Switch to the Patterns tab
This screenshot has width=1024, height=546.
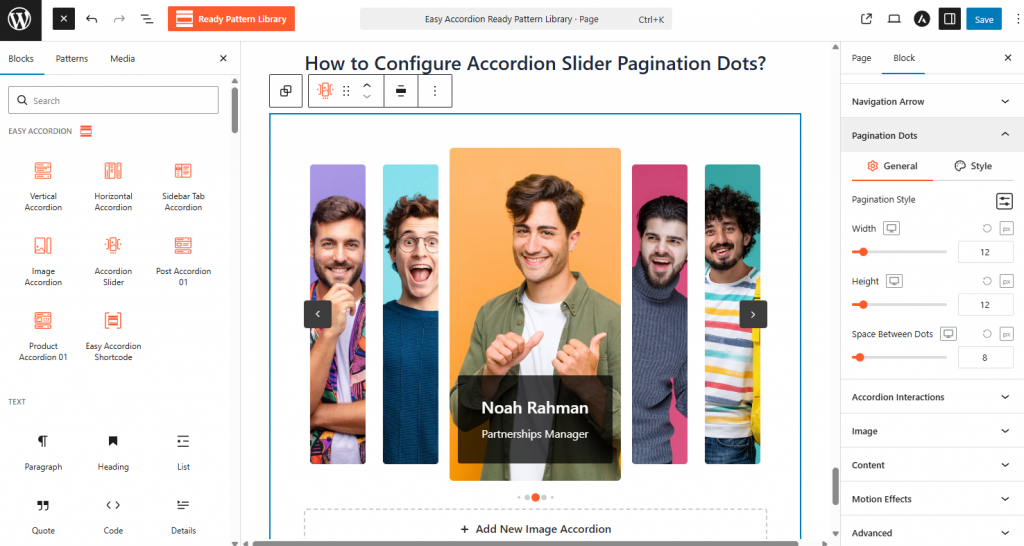point(72,59)
